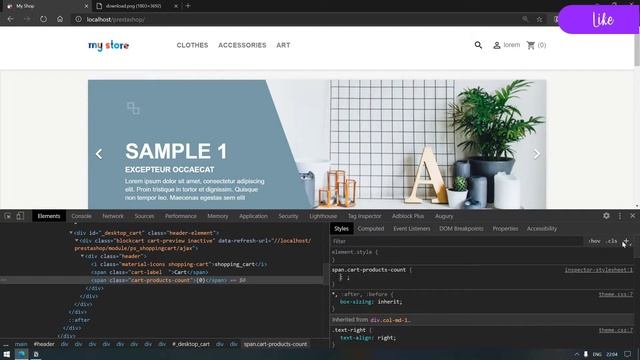The image size is (640, 360).
Task: Open the Windows notification center icon
Action: 628,354
